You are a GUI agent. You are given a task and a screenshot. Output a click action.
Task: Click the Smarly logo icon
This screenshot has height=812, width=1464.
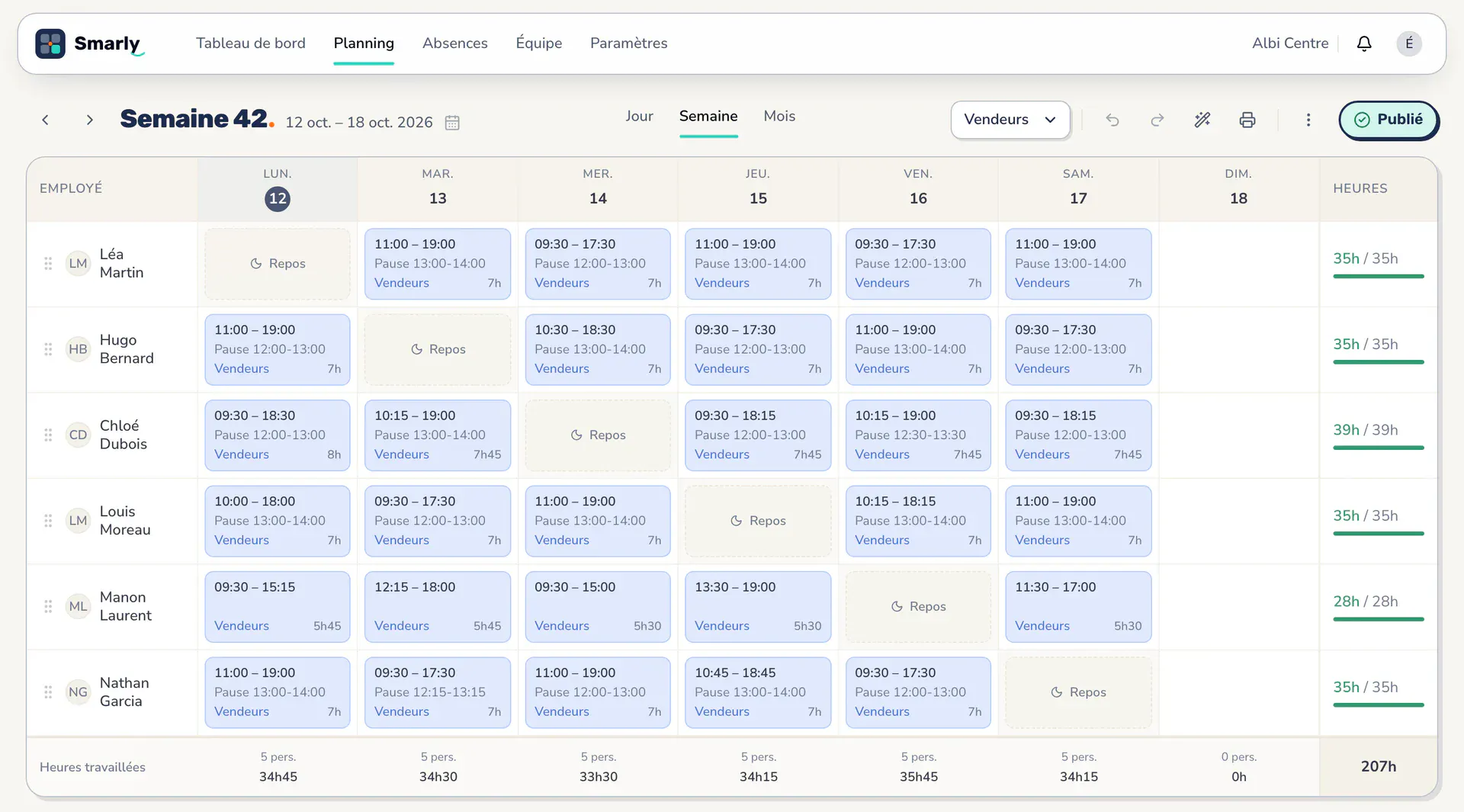pos(50,43)
